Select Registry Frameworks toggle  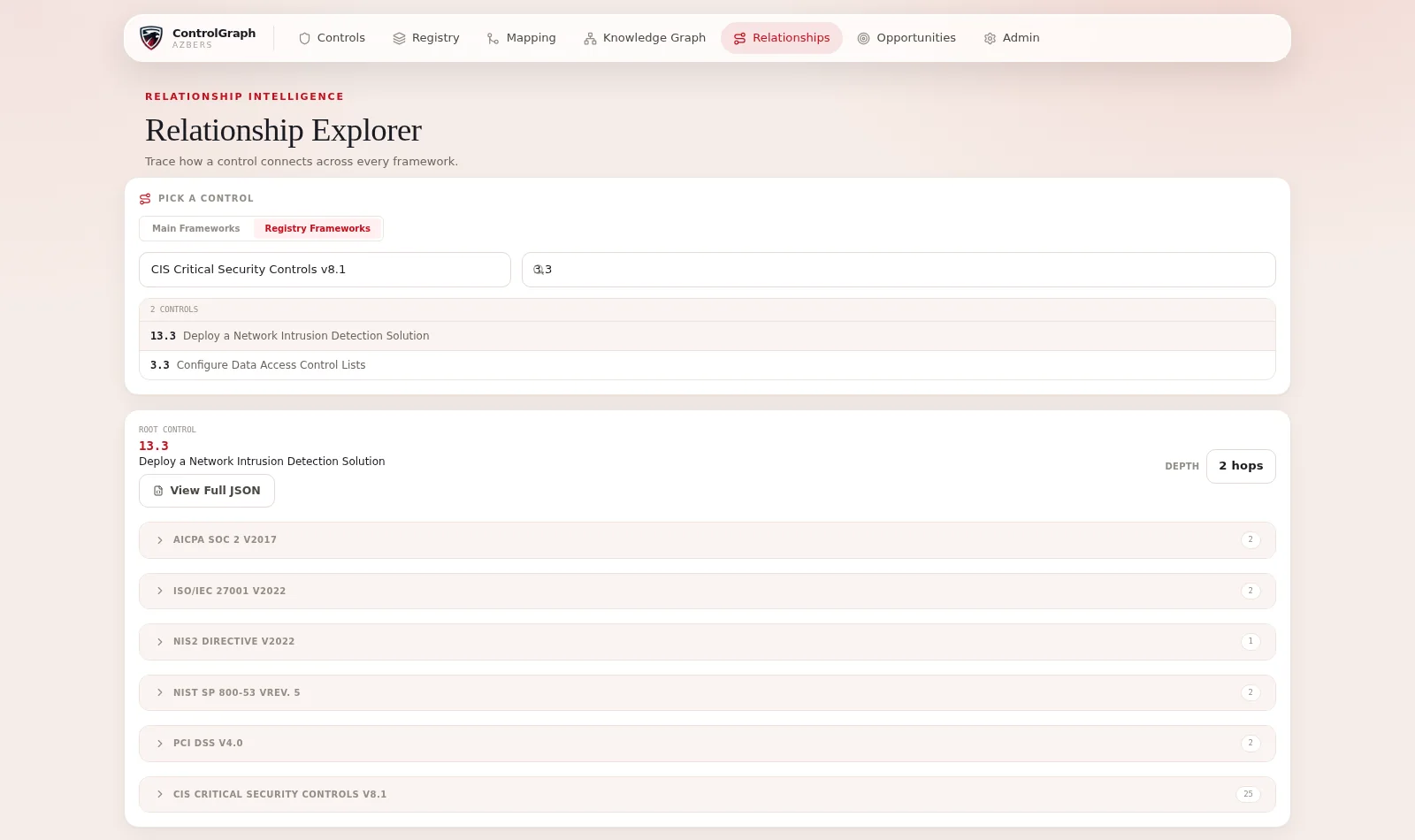pyautogui.click(x=317, y=228)
